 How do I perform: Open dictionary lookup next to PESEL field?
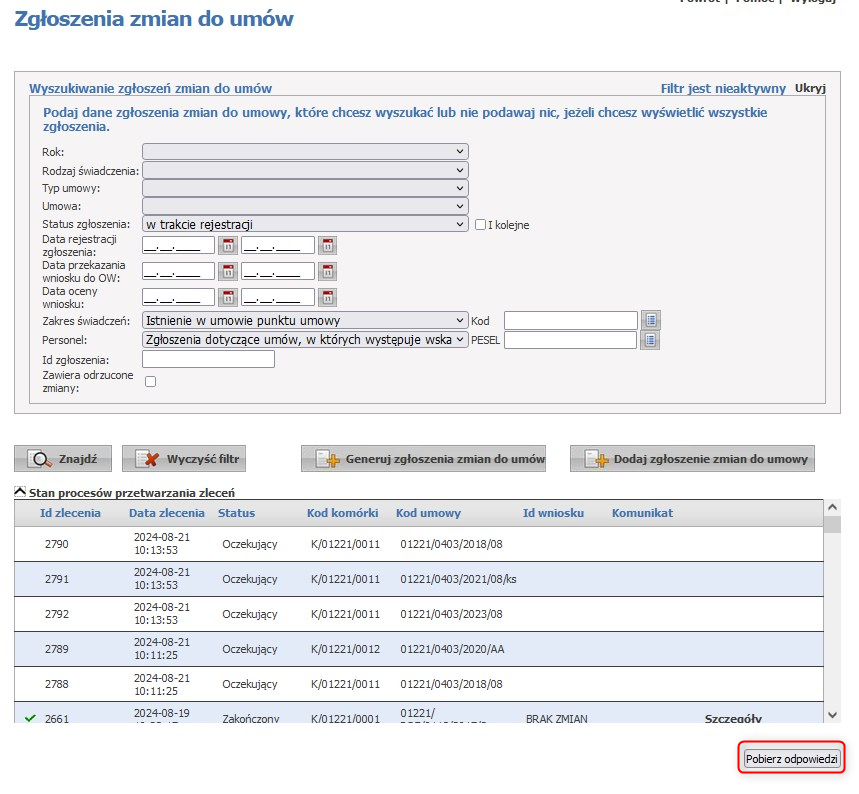pyautogui.click(x=651, y=340)
